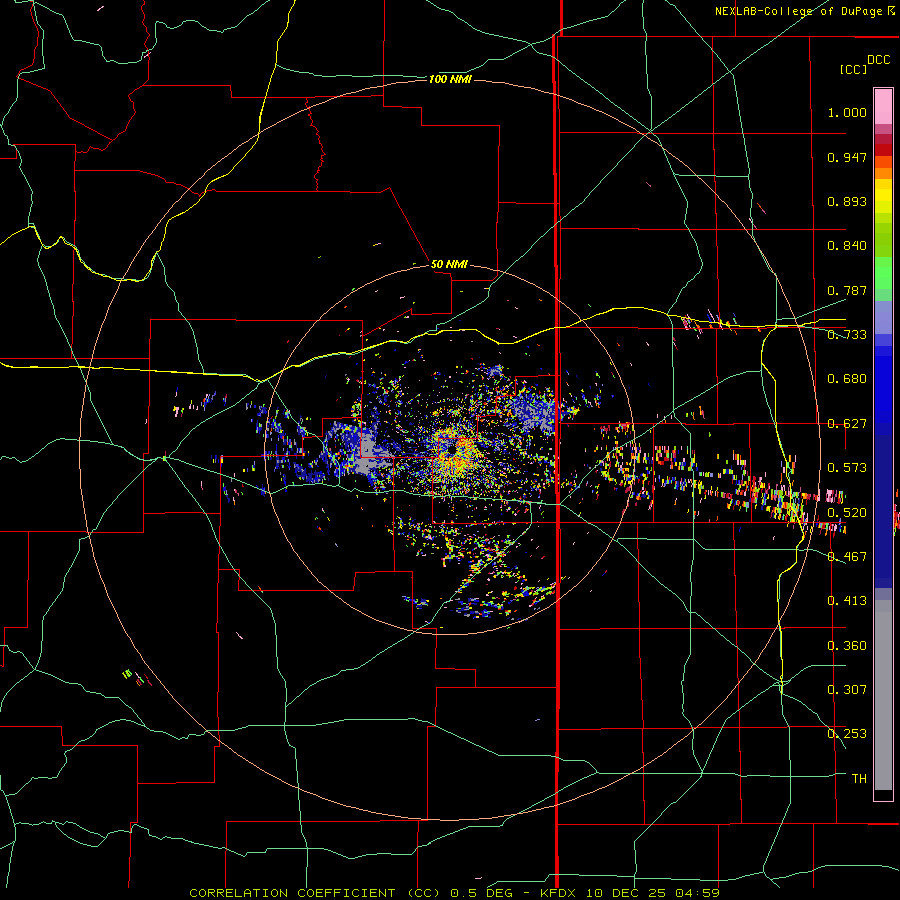Click the TH threshold label on the legend
This screenshot has height=900, width=900.
[859, 778]
